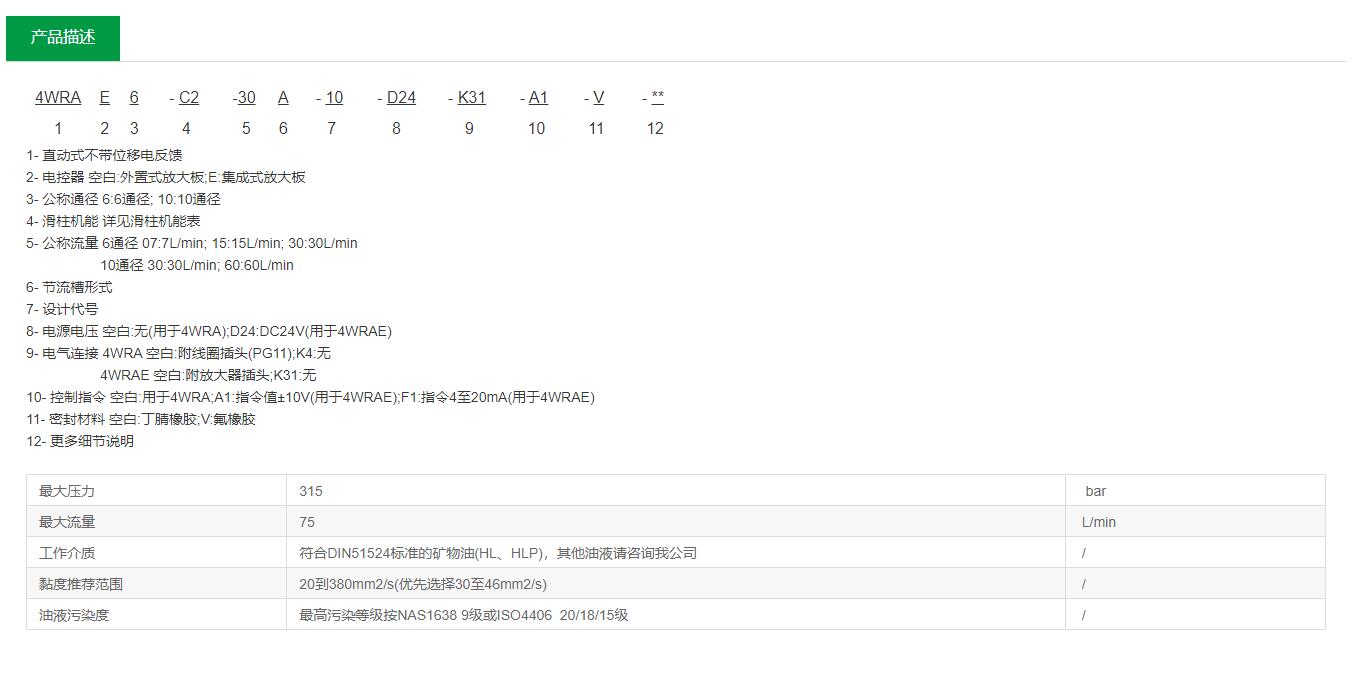Screen dimensions: 1358x680
Task: Select line 12- 更多细节说明
Action: 80,441
